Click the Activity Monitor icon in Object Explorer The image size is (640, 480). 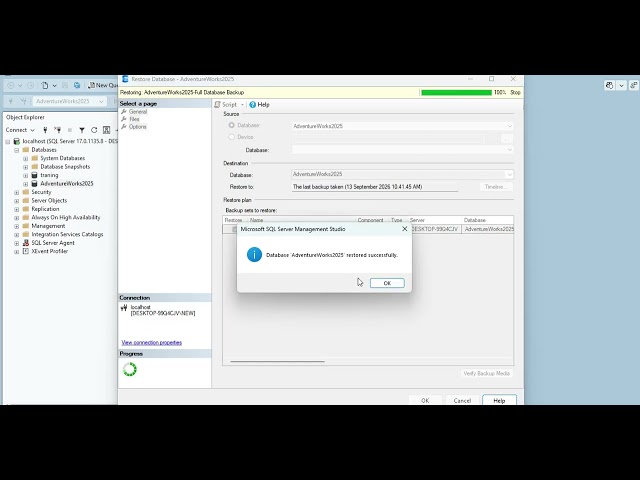pyautogui.click(x=107, y=130)
